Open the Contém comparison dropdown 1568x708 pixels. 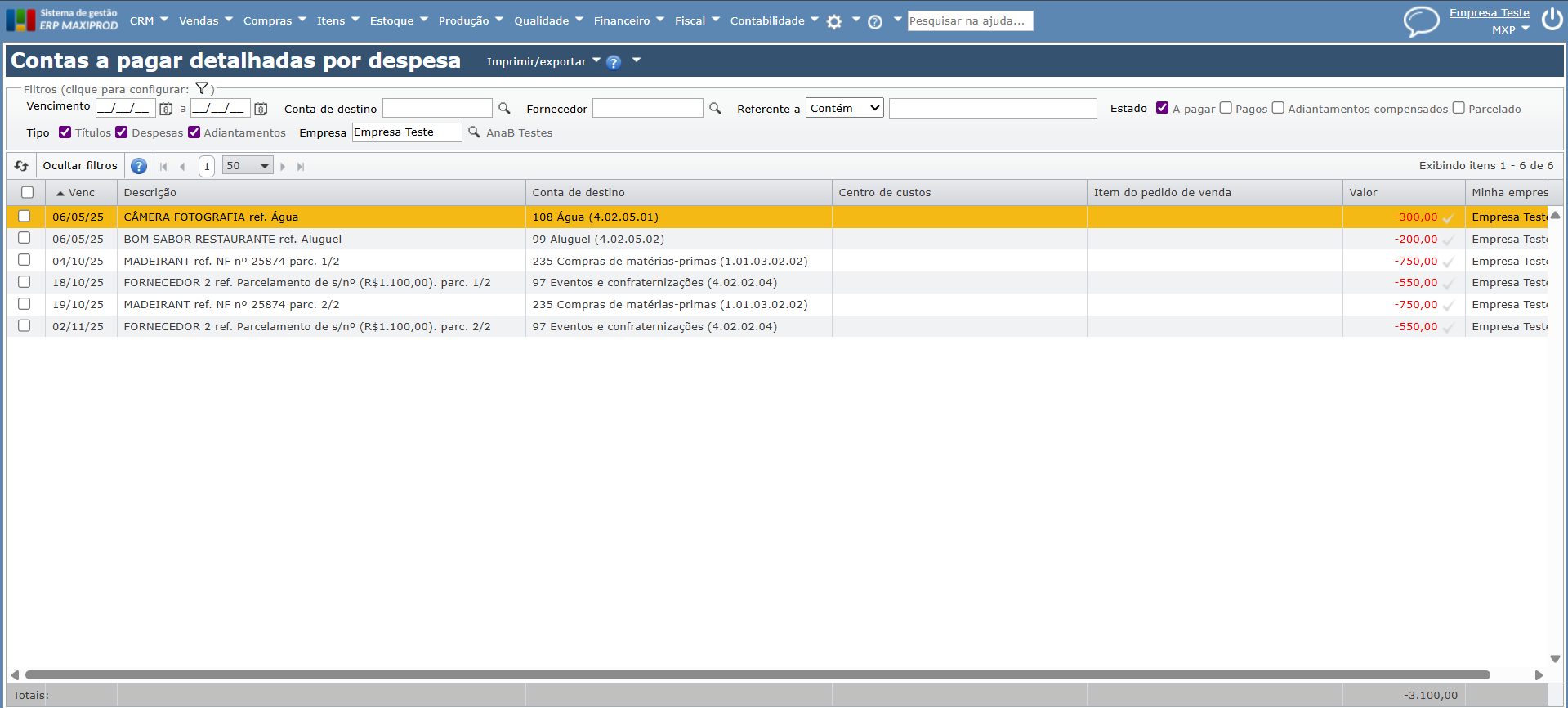(x=845, y=108)
